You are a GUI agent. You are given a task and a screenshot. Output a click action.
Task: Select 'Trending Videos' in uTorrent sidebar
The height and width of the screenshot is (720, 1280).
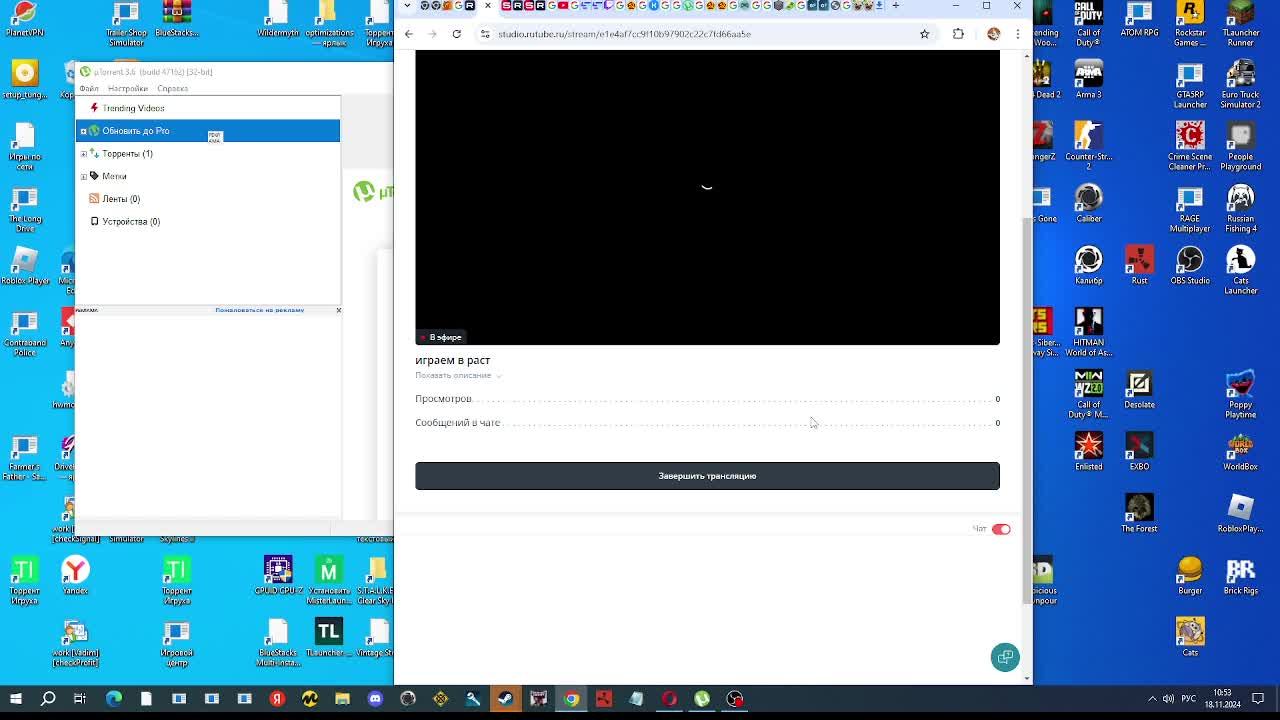pyautogui.click(x=133, y=108)
